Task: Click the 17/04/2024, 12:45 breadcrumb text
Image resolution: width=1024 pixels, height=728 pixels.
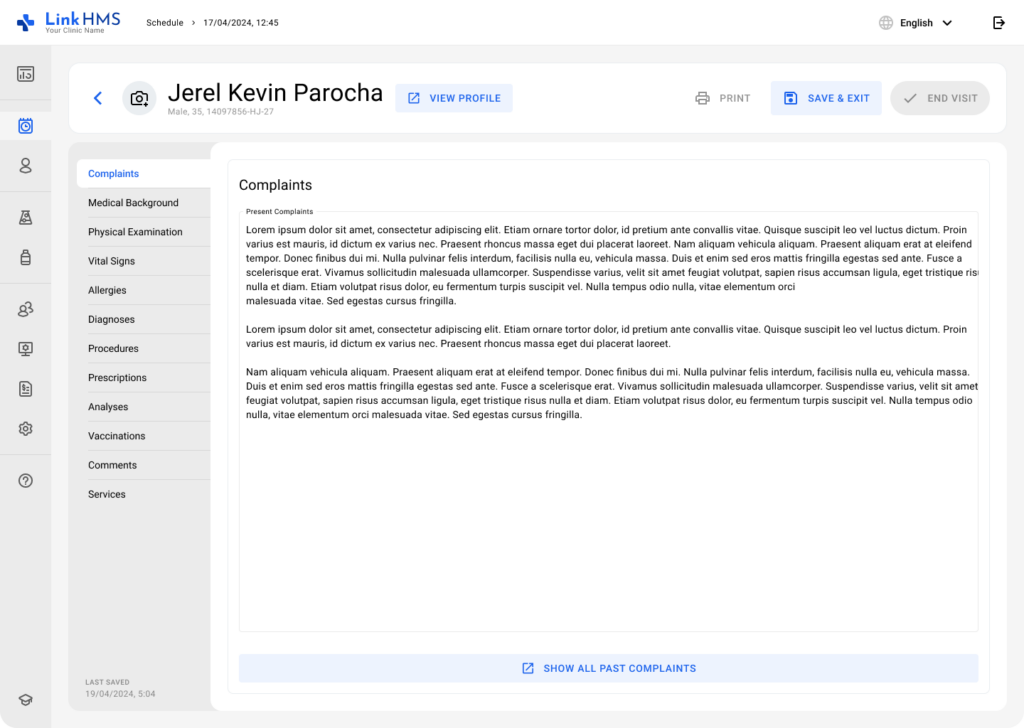Action: [241, 23]
